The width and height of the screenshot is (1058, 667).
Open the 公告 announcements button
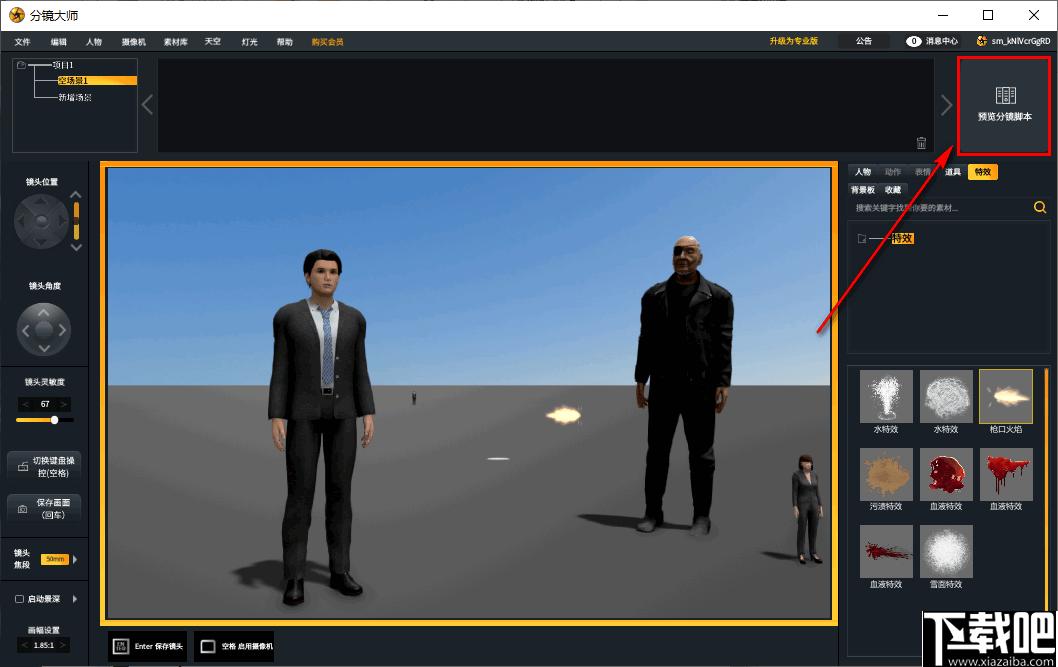click(864, 41)
